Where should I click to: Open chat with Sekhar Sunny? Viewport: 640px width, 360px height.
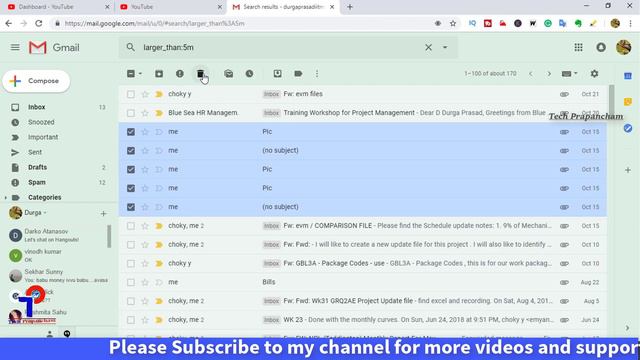(57, 276)
